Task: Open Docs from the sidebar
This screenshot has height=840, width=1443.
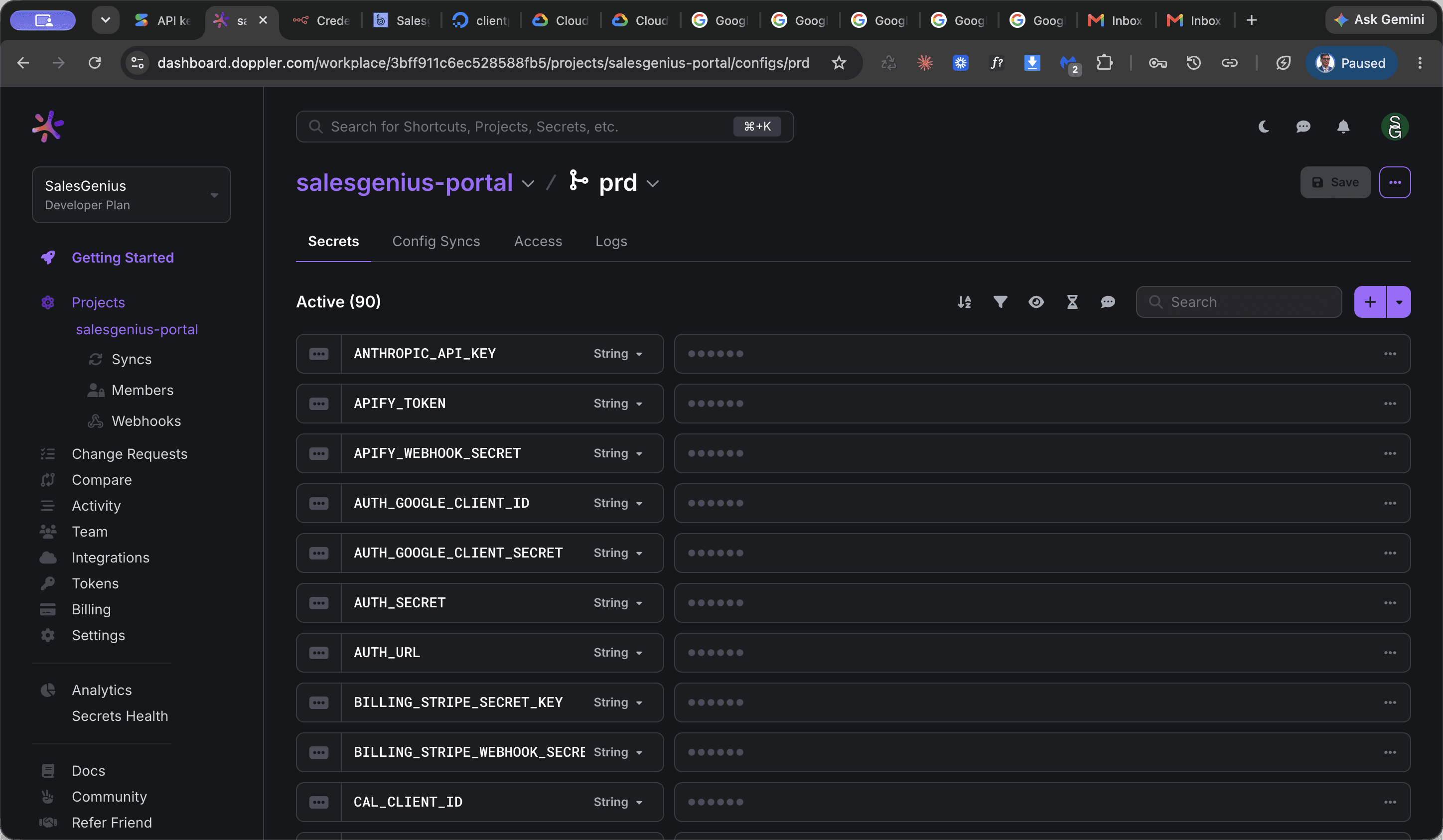Action: point(88,771)
